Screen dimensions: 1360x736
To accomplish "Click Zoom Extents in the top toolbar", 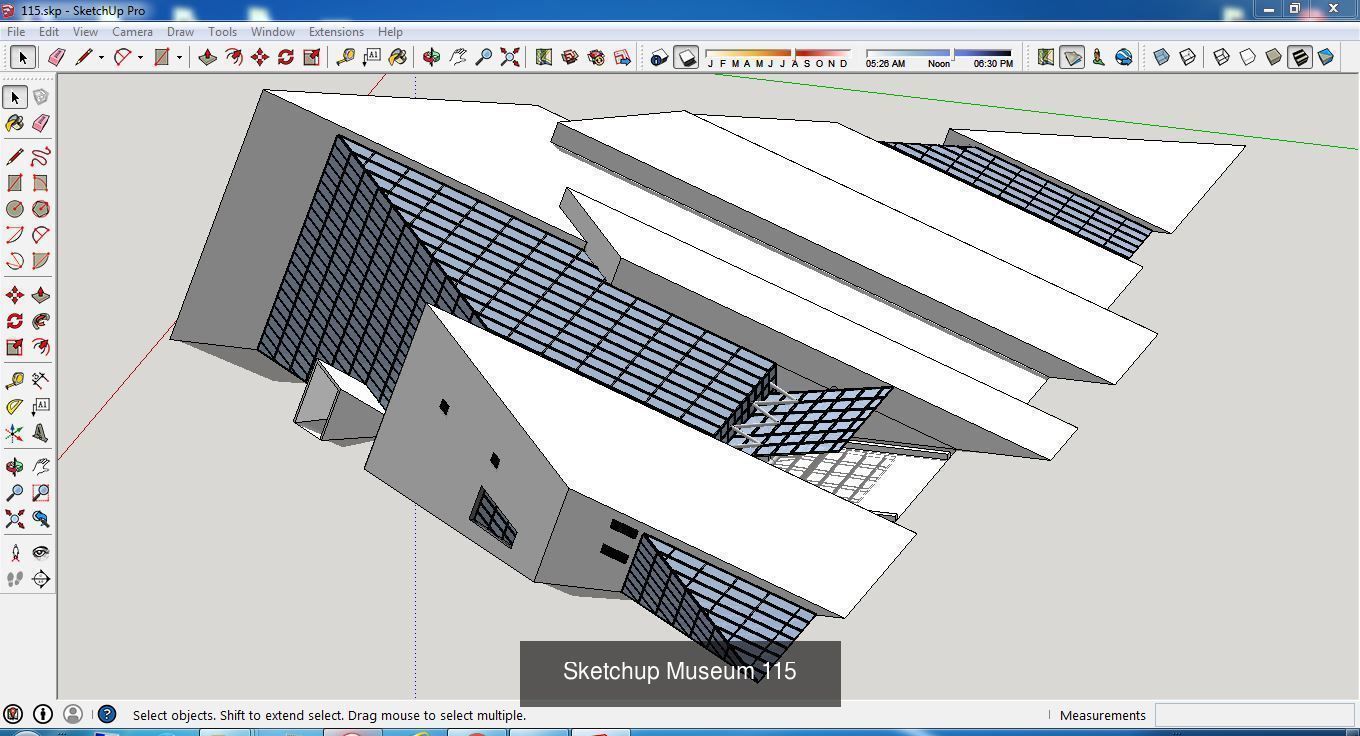I will click(510, 57).
